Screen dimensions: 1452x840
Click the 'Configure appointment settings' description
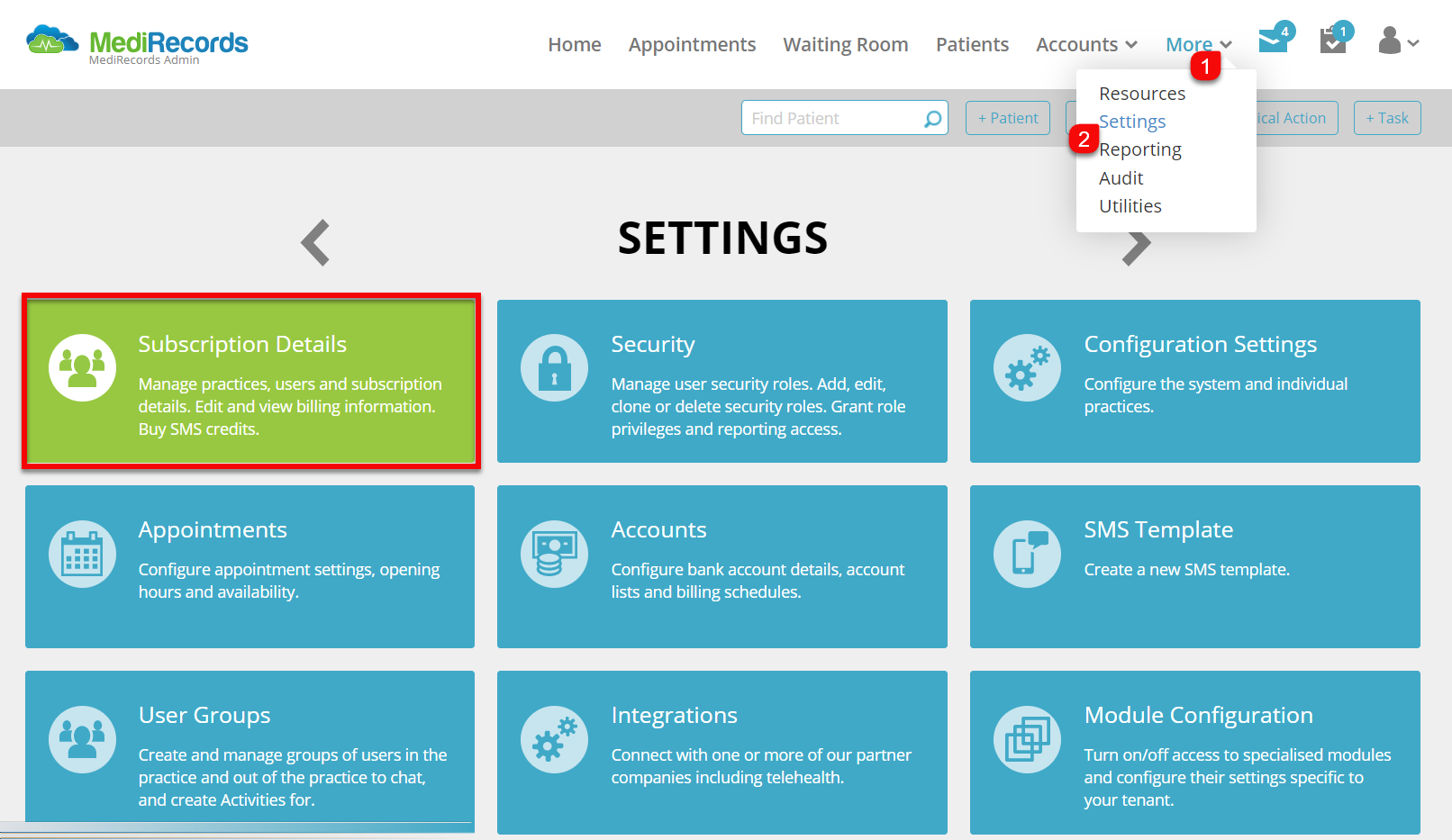tap(289, 581)
